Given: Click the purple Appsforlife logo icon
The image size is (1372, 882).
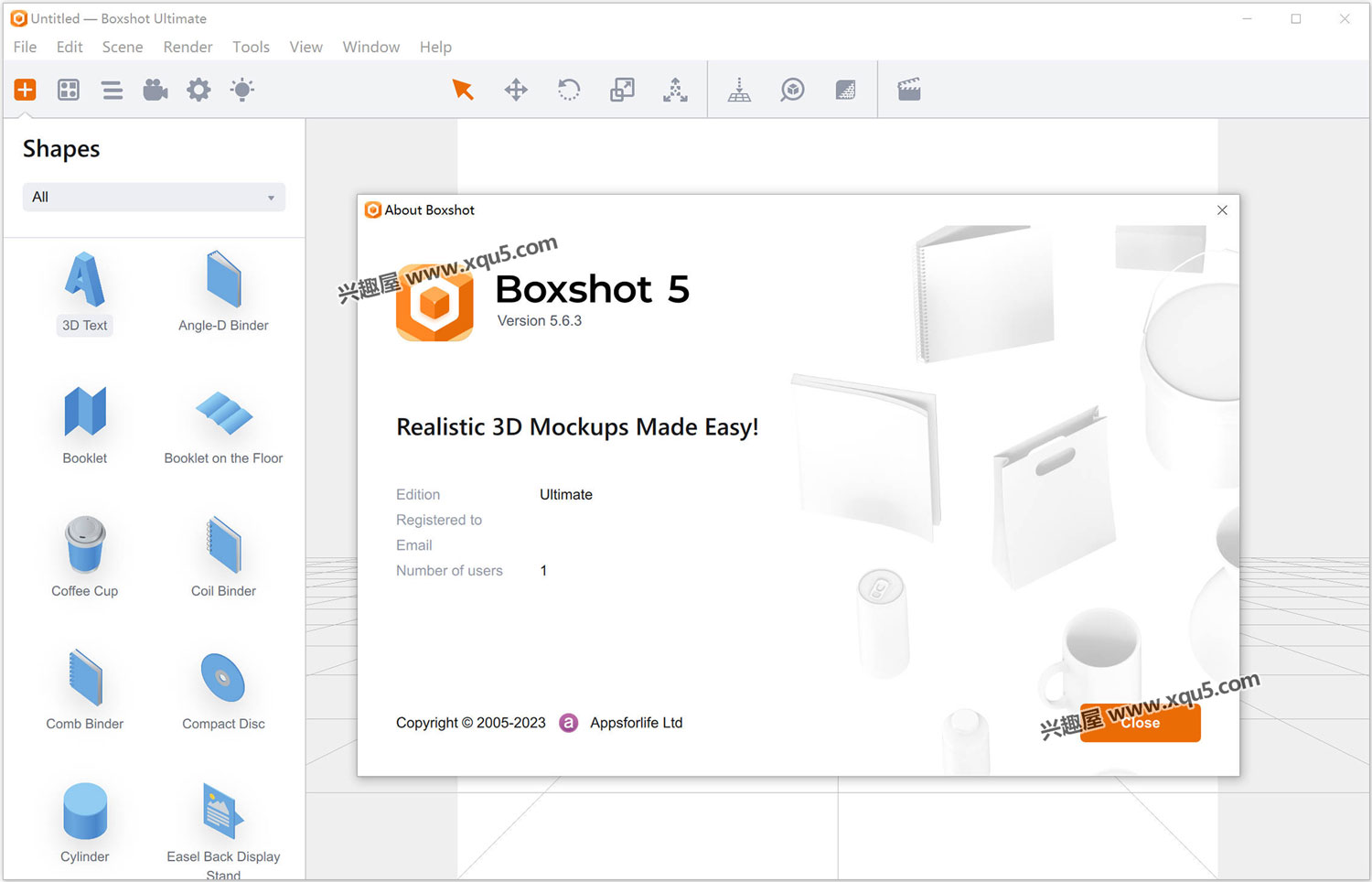Looking at the screenshot, I should 569,723.
